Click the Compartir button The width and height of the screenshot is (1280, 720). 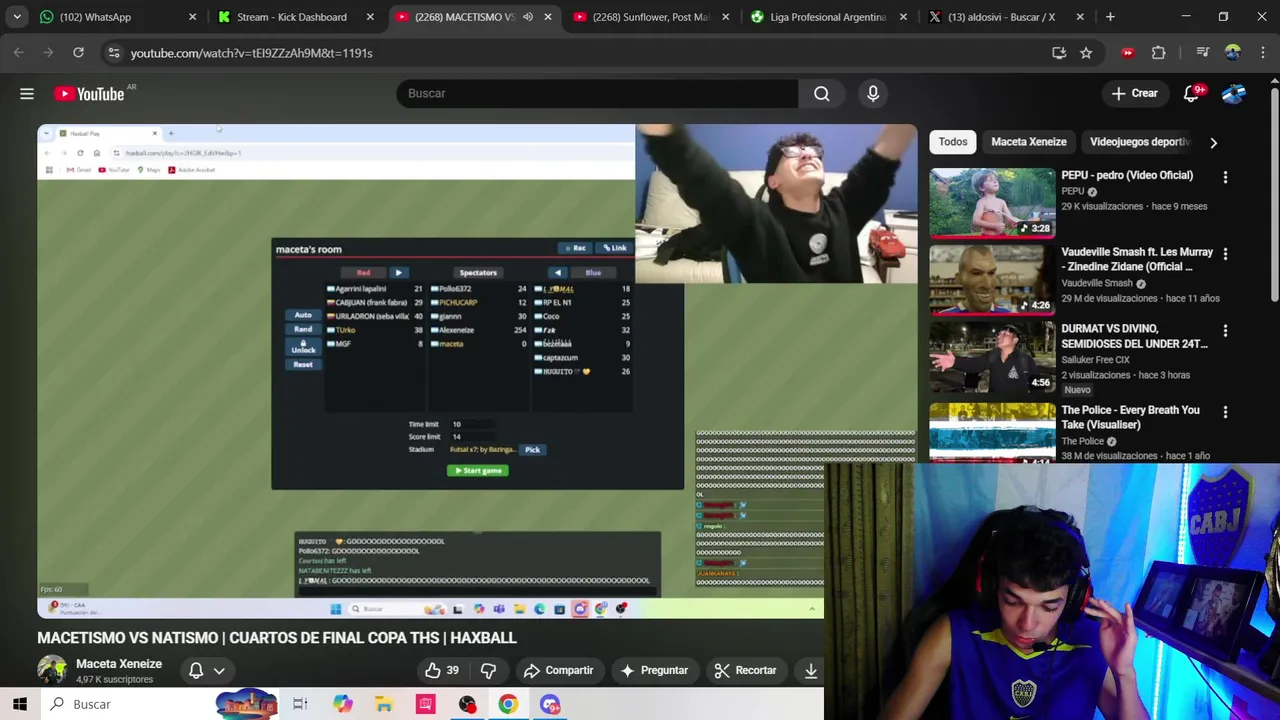point(558,671)
